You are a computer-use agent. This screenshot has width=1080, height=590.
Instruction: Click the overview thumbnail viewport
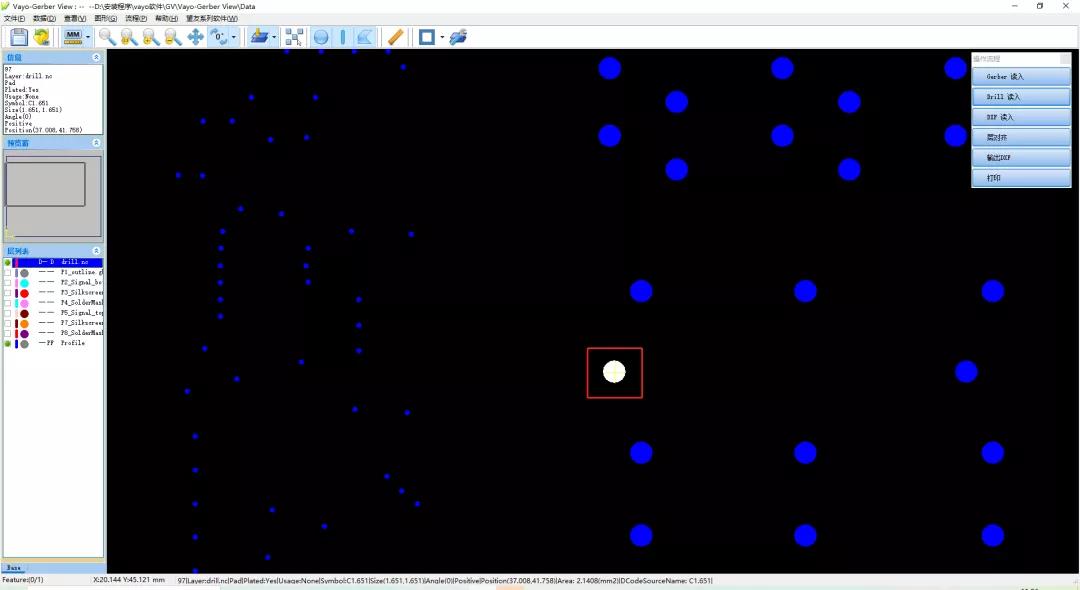coord(45,184)
